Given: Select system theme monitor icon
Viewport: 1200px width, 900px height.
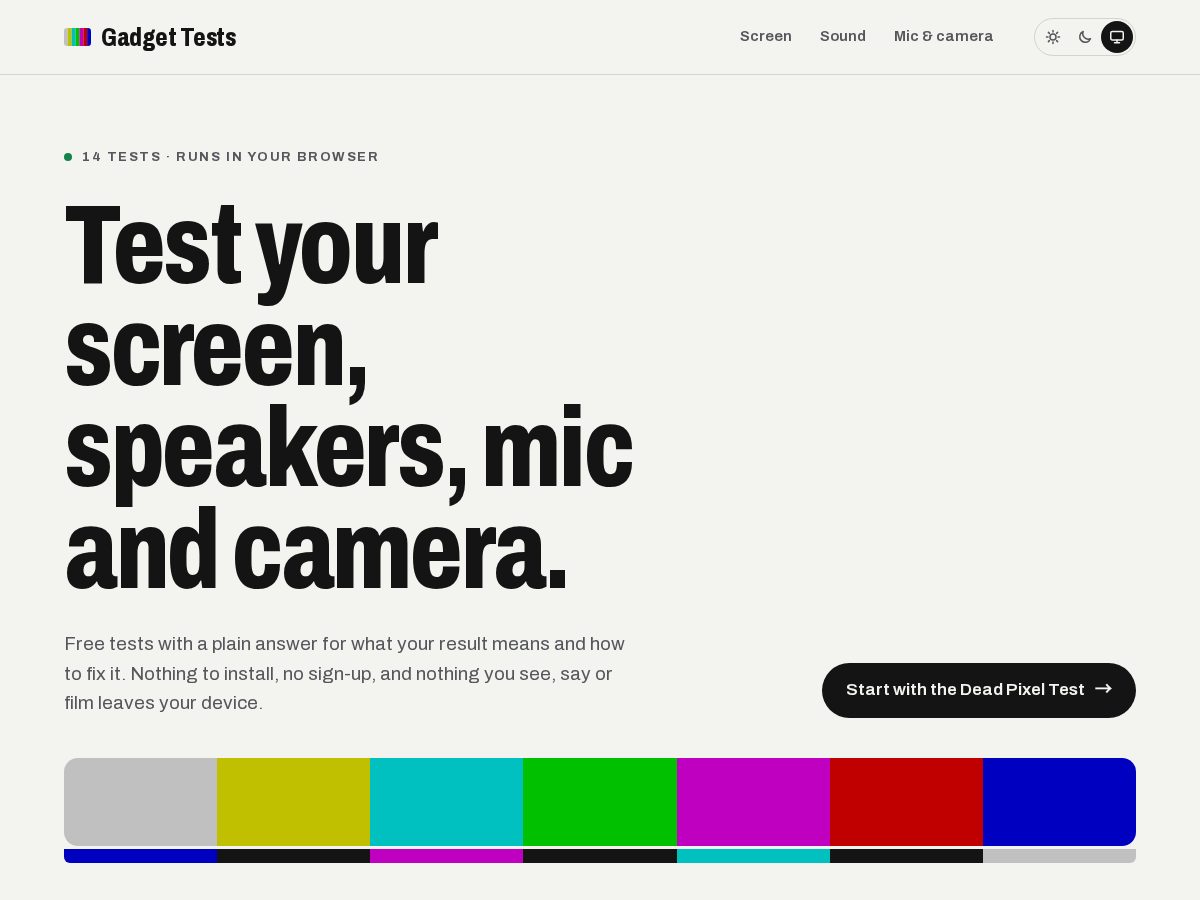Looking at the screenshot, I should (1117, 37).
